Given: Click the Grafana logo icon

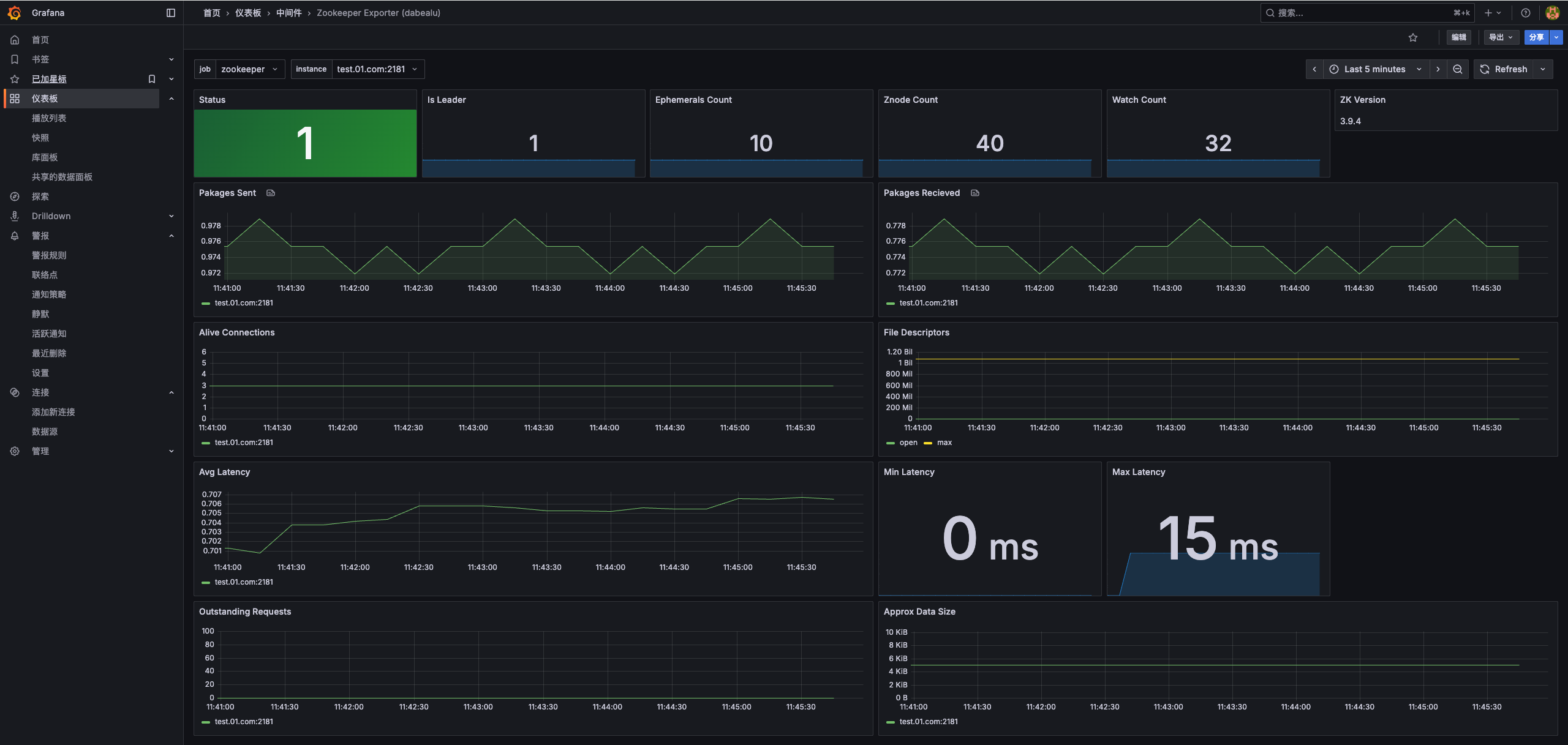Looking at the screenshot, I should pyautogui.click(x=15, y=13).
